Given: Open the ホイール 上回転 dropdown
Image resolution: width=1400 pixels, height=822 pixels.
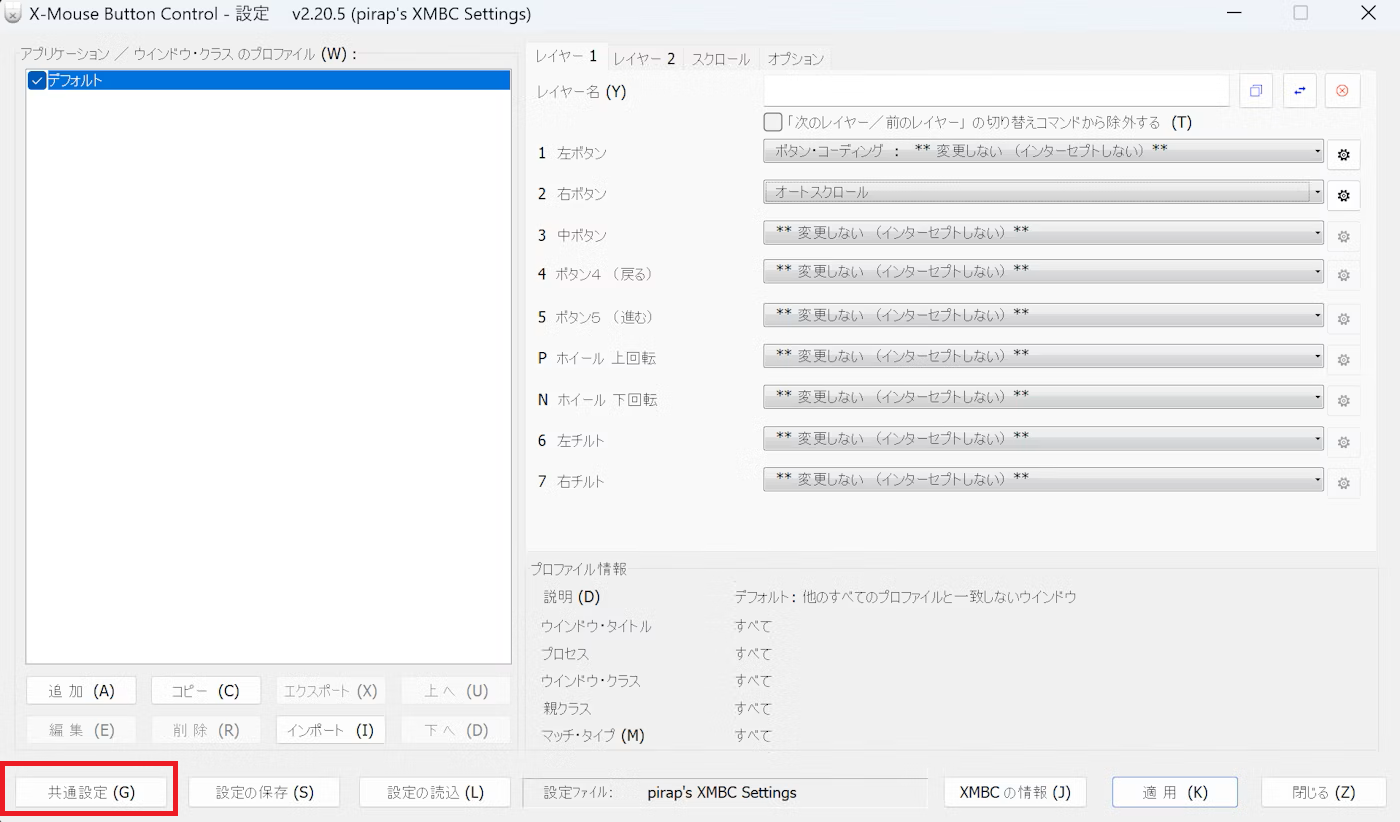Looking at the screenshot, I should (x=1043, y=356).
